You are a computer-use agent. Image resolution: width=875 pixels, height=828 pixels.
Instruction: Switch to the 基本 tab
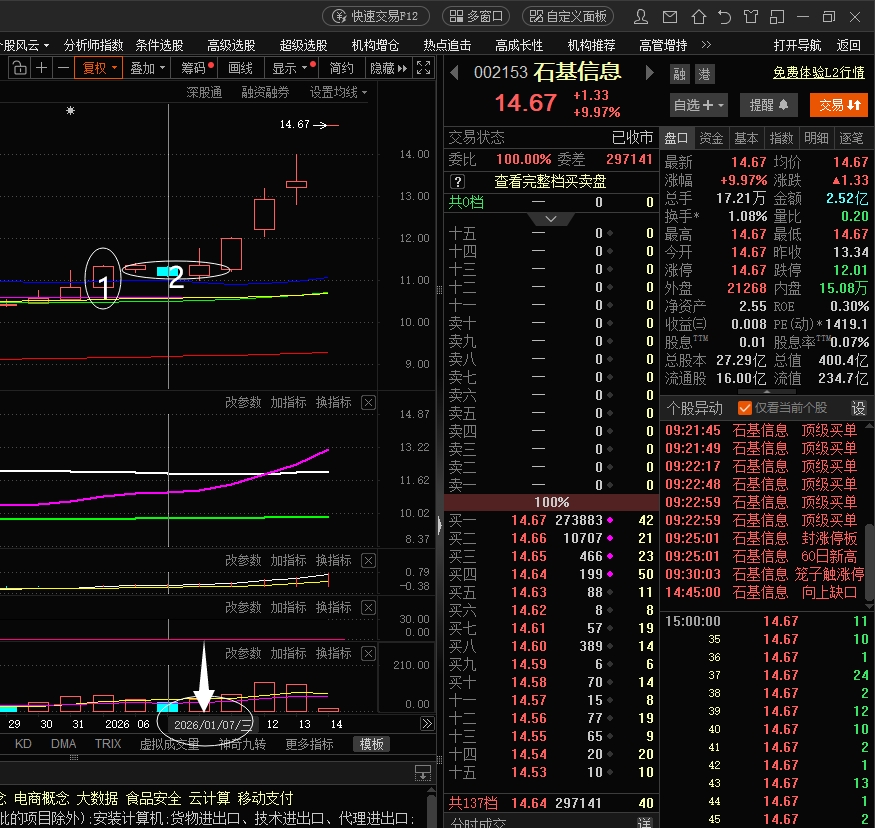(x=746, y=138)
